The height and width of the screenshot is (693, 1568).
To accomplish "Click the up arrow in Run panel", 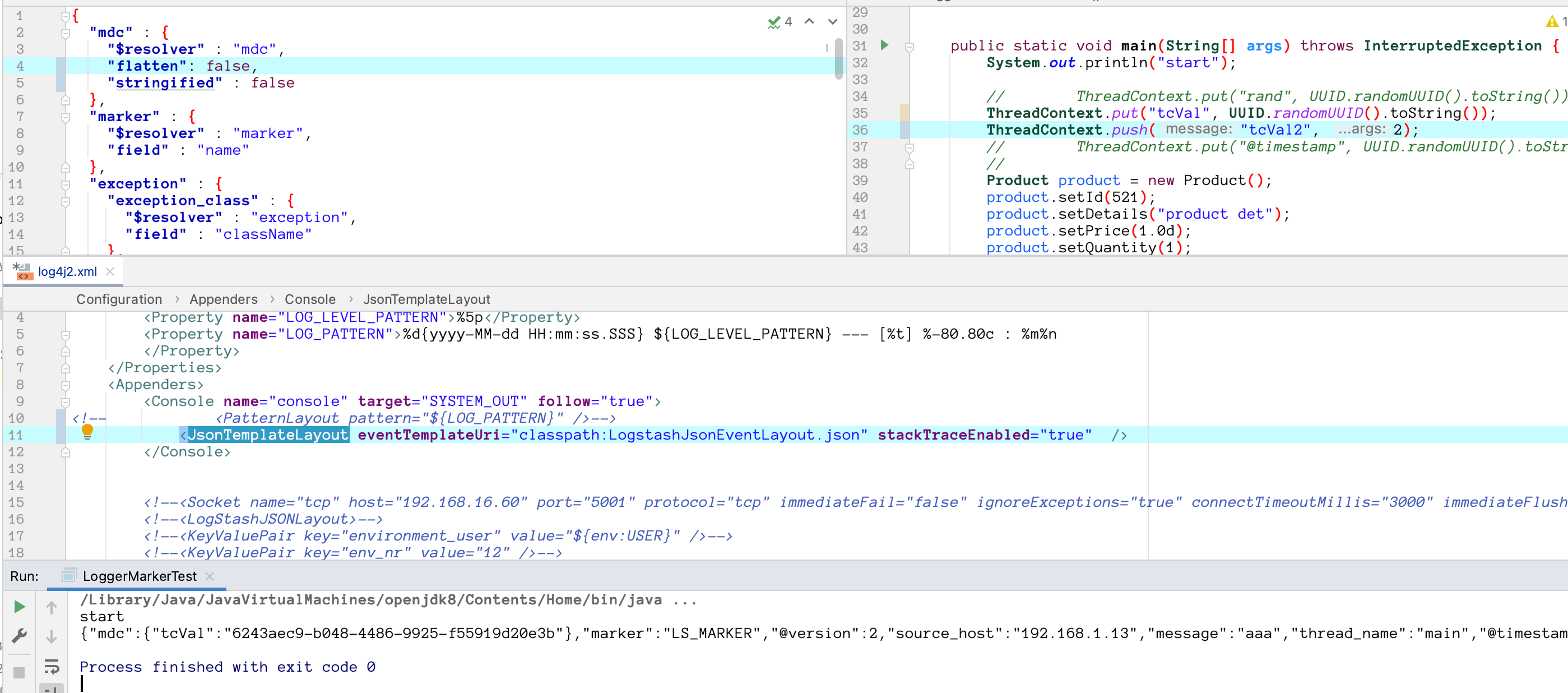I will click(x=52, y=607).
